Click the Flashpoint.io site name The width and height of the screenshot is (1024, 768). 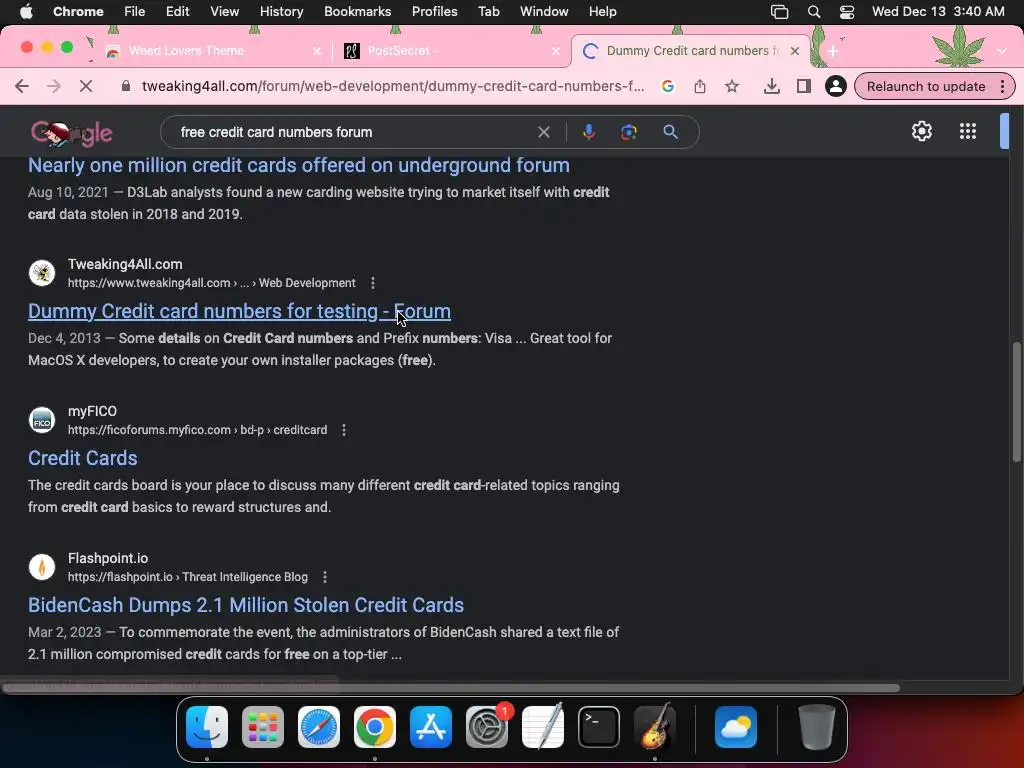pos(108,558)
